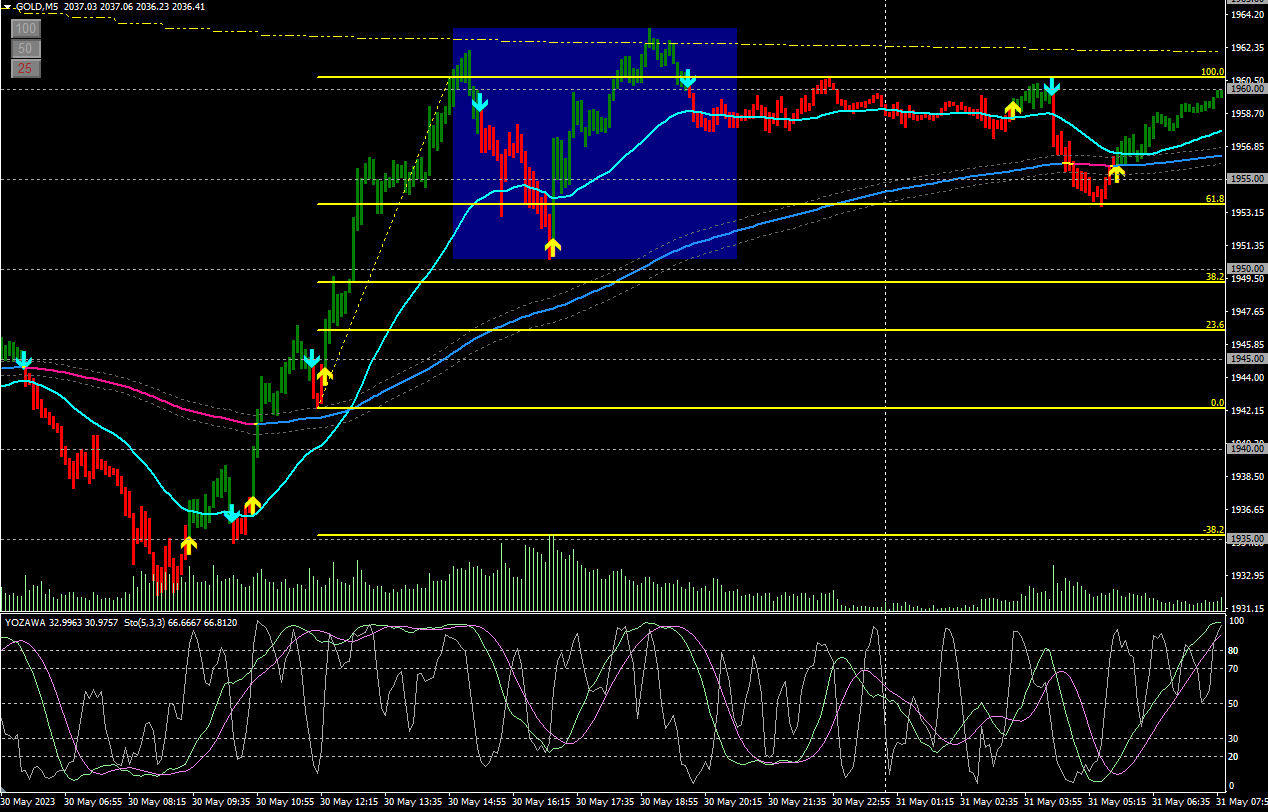Click the "30 May 16:15" time axis label
The height and width of the screenshot is (812, 1268).
point(543,802)
